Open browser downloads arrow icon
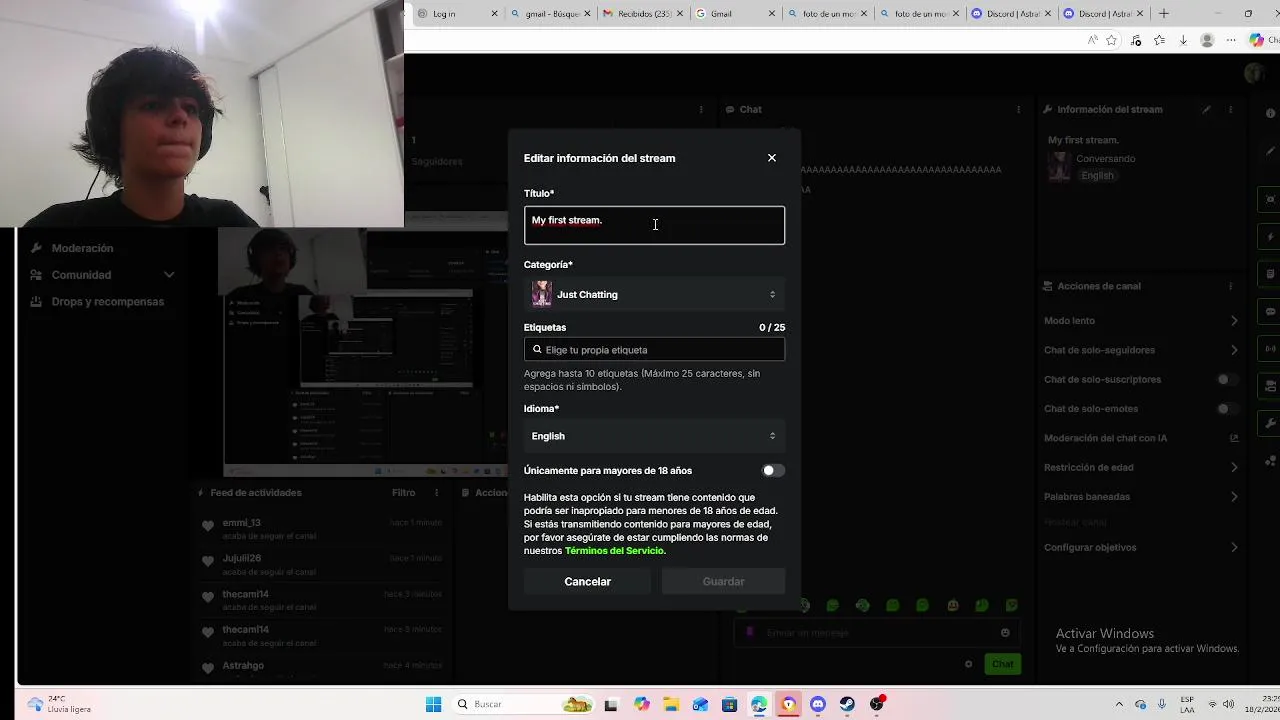 1183,41
